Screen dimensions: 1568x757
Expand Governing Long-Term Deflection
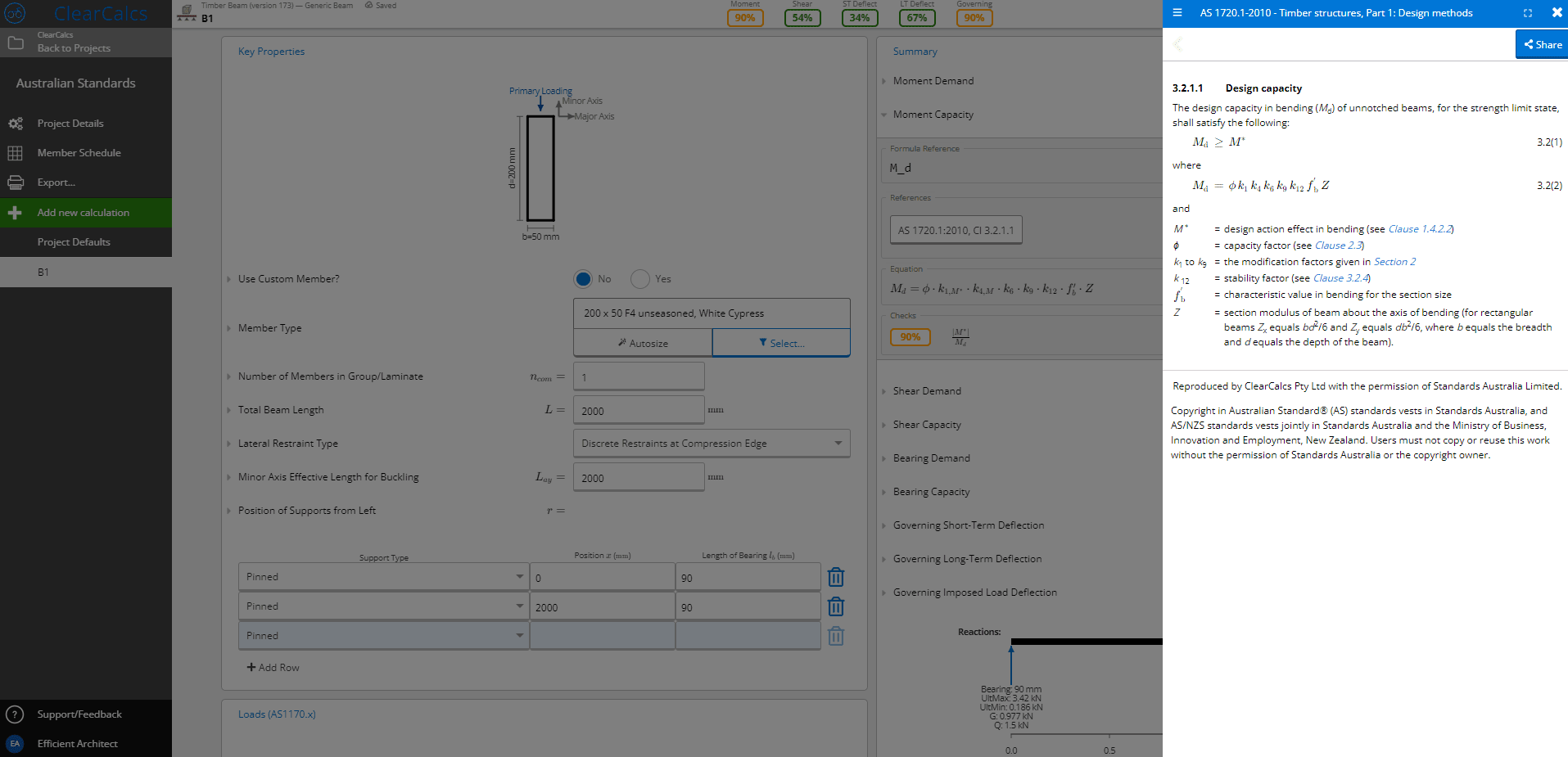click(x=967, y=559)
